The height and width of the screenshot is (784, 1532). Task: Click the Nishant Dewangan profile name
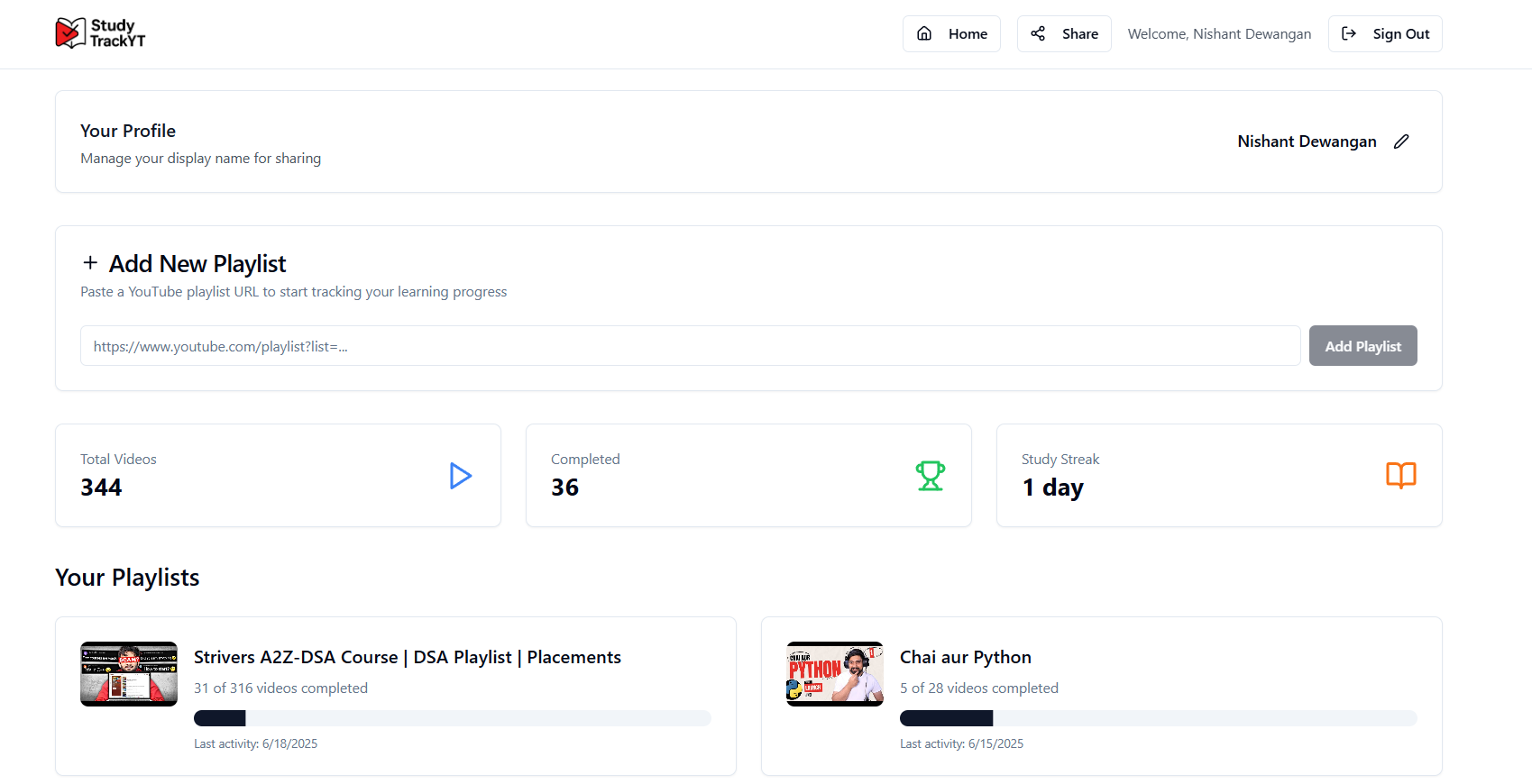pyautogui.click(x=1307, y=141)
